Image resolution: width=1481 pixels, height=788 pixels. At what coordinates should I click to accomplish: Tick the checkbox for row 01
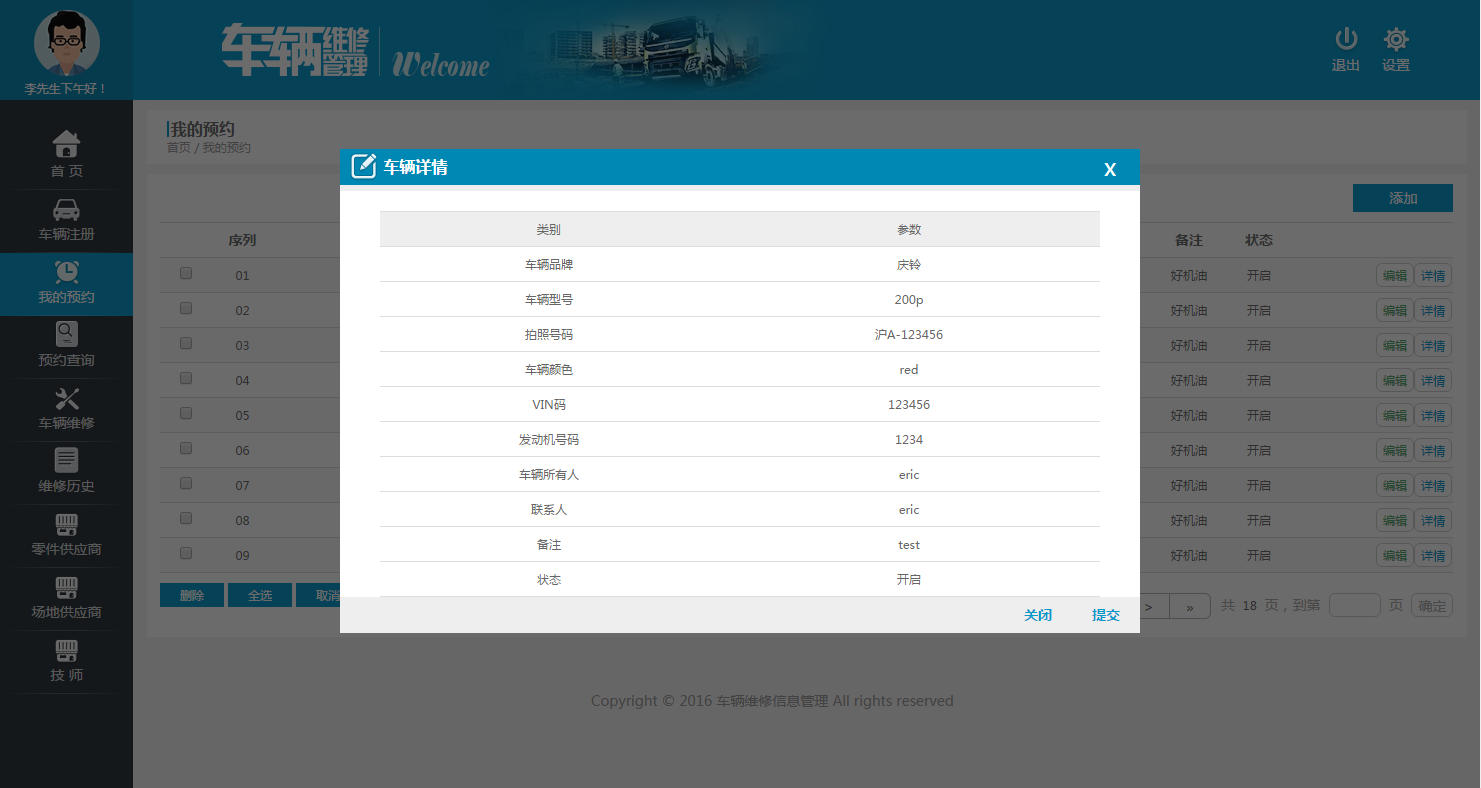pos(186,273)
